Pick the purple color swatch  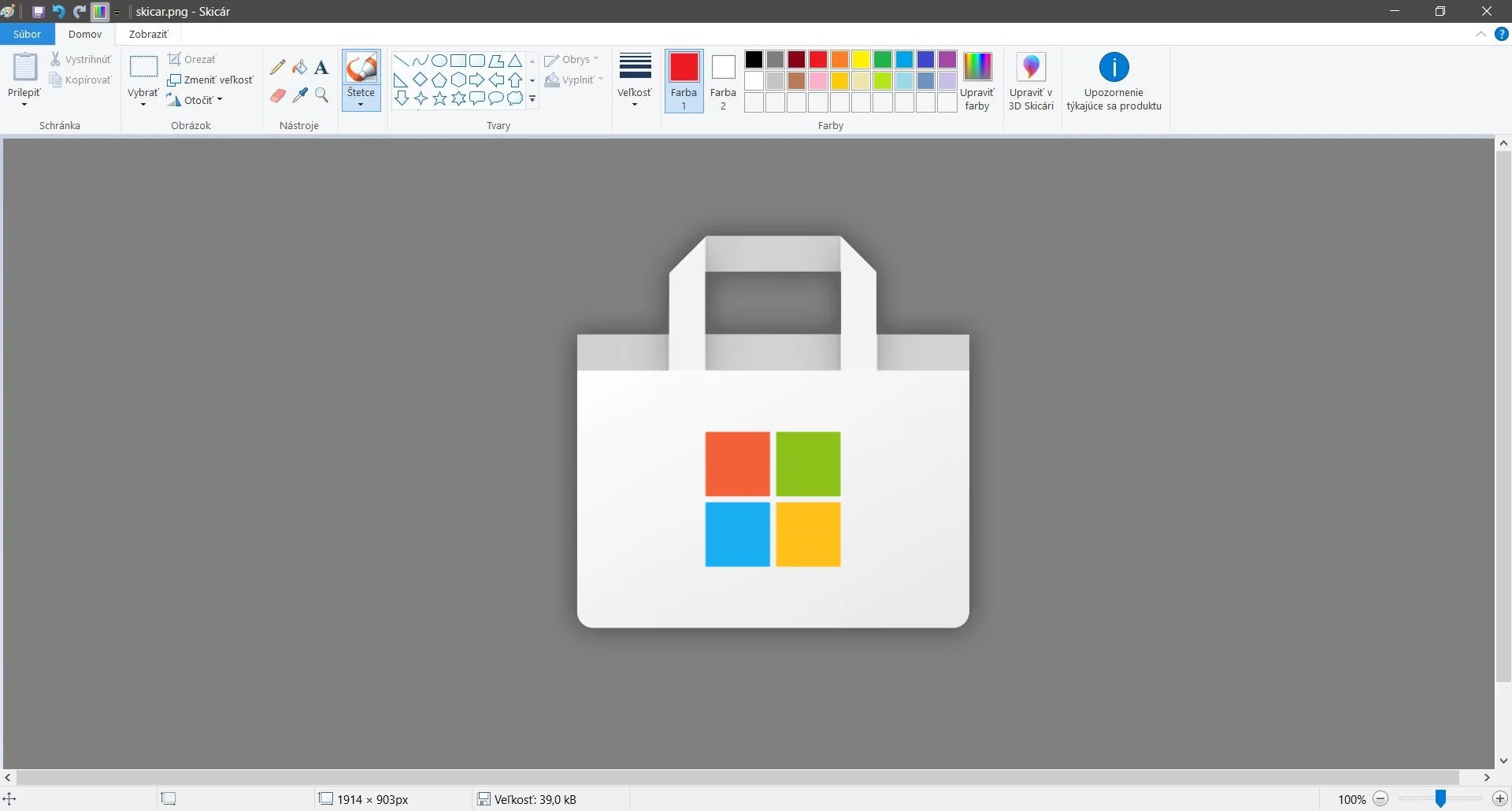point(947,59)
